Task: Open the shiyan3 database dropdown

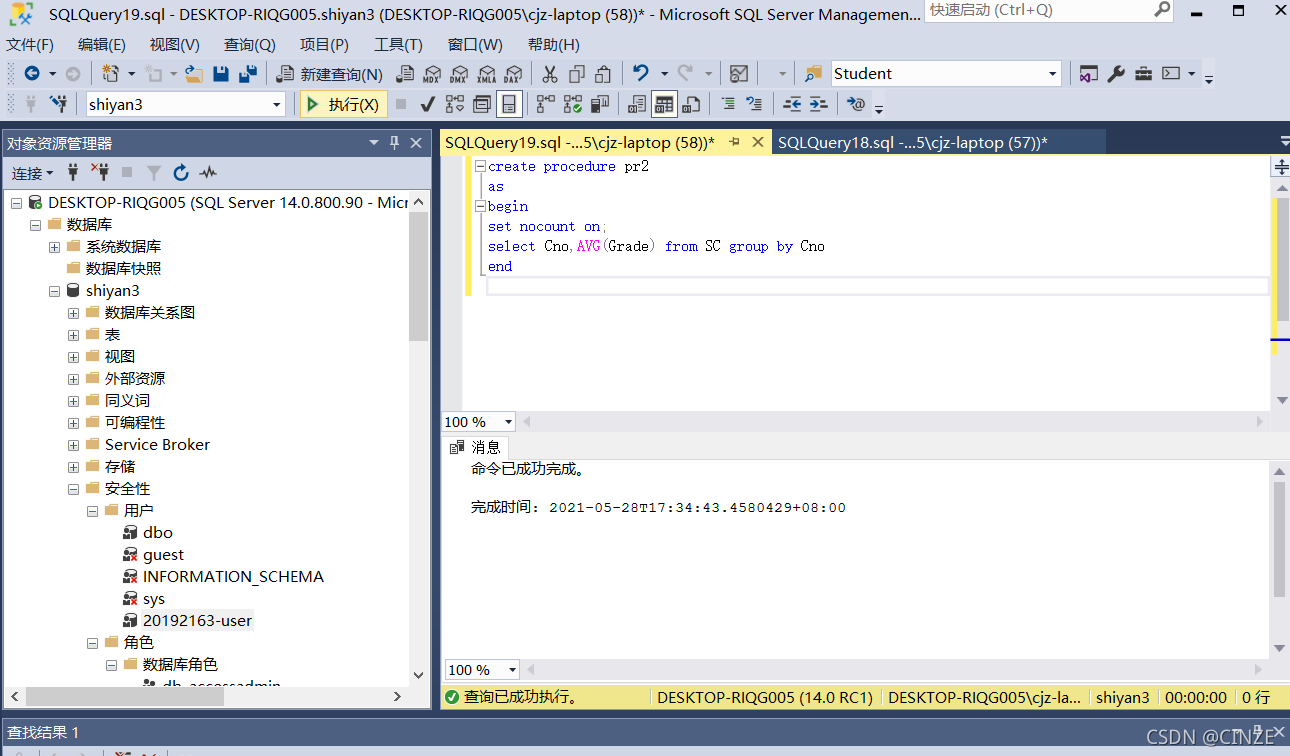Action: point(277,104)
